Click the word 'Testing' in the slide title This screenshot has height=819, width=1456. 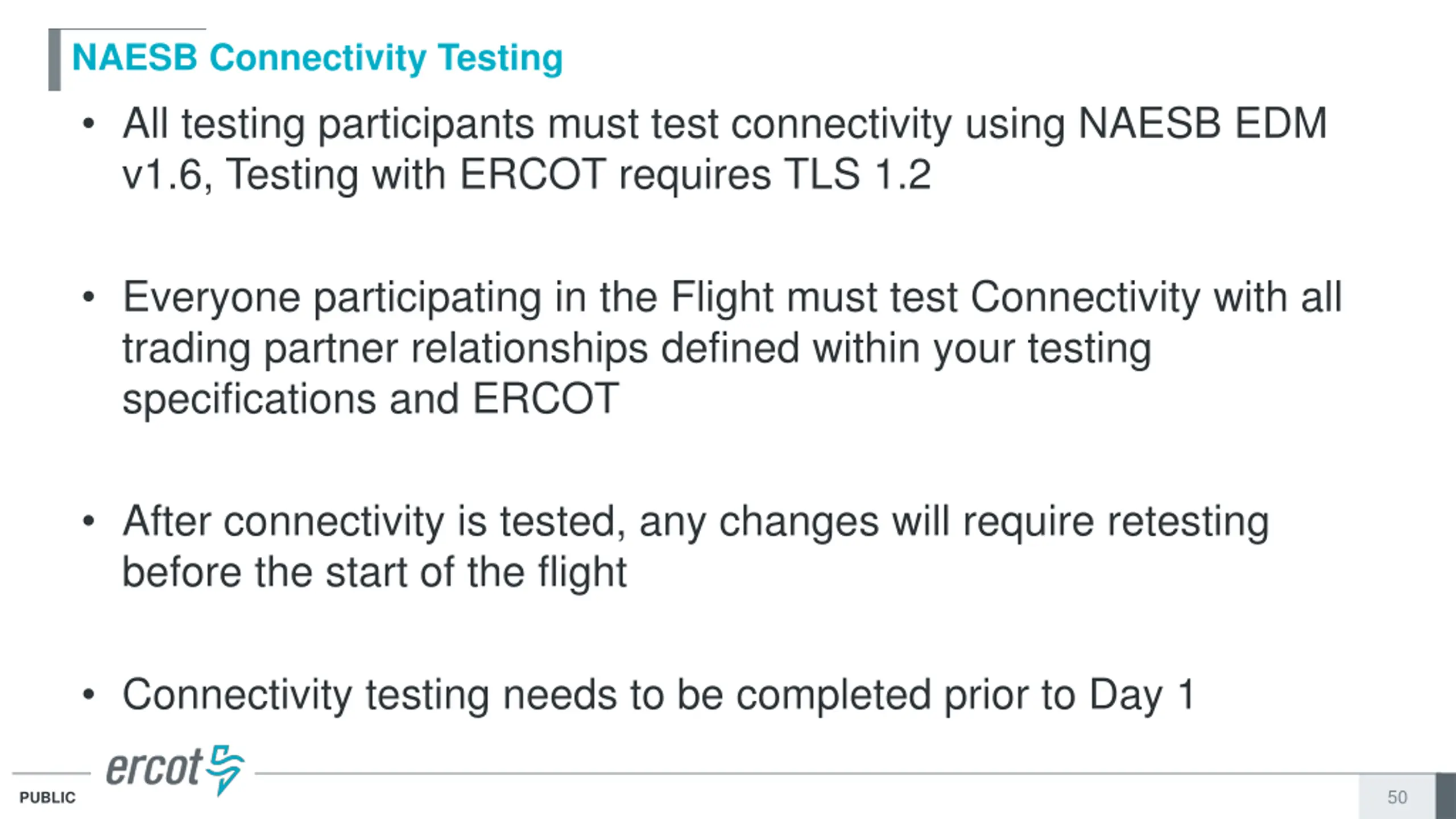coord(500,58)
